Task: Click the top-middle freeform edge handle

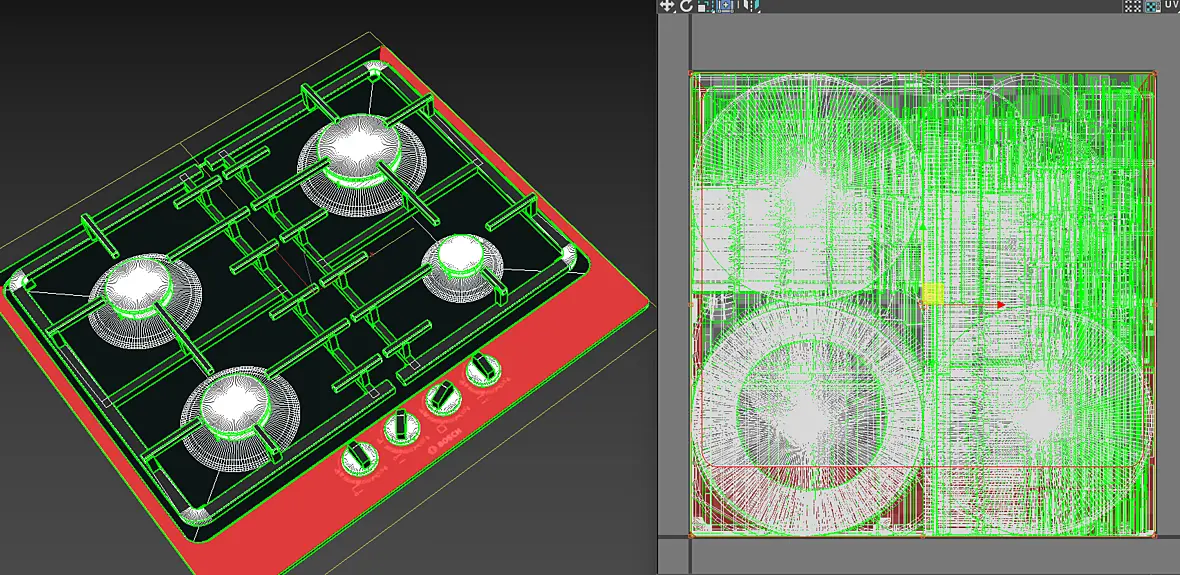Action: click(x=923, y=73)
